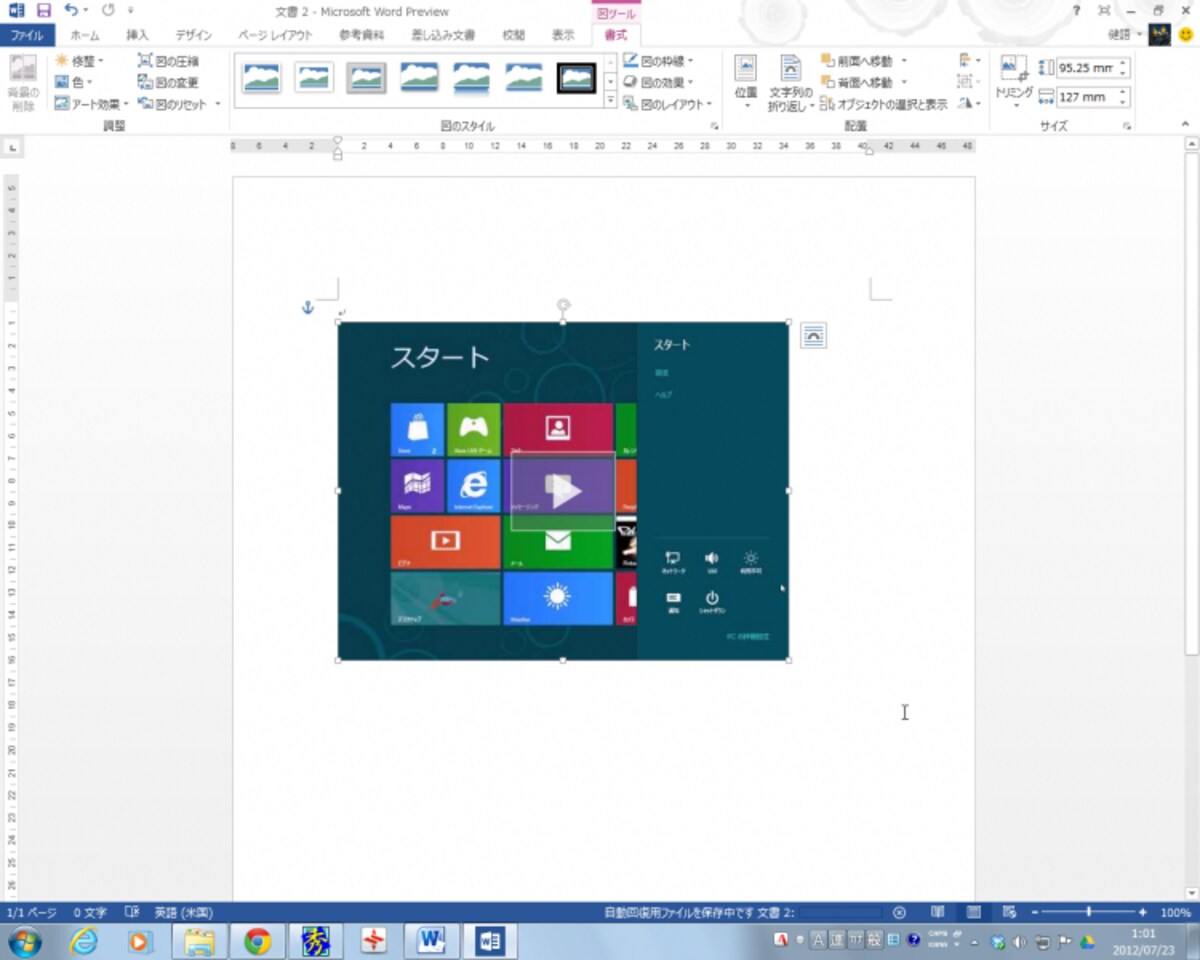Expand the 図の効果 picture effects dropdown
1200x960 pixels.
coord(659,82)
